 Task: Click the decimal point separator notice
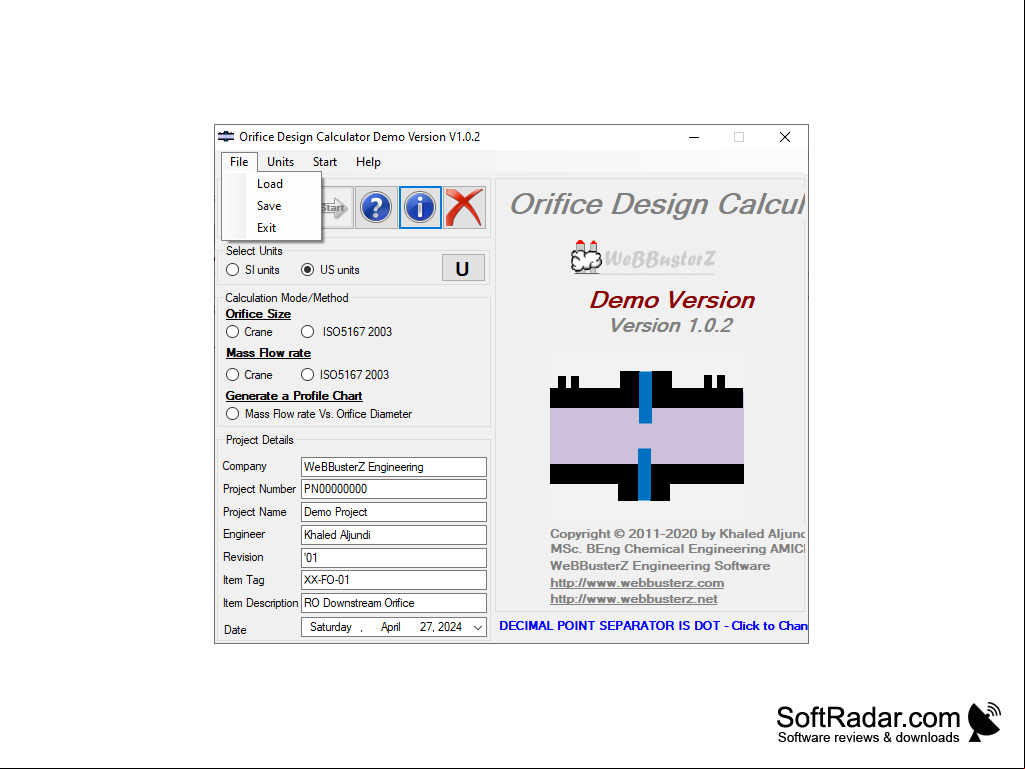pos(653,626)
